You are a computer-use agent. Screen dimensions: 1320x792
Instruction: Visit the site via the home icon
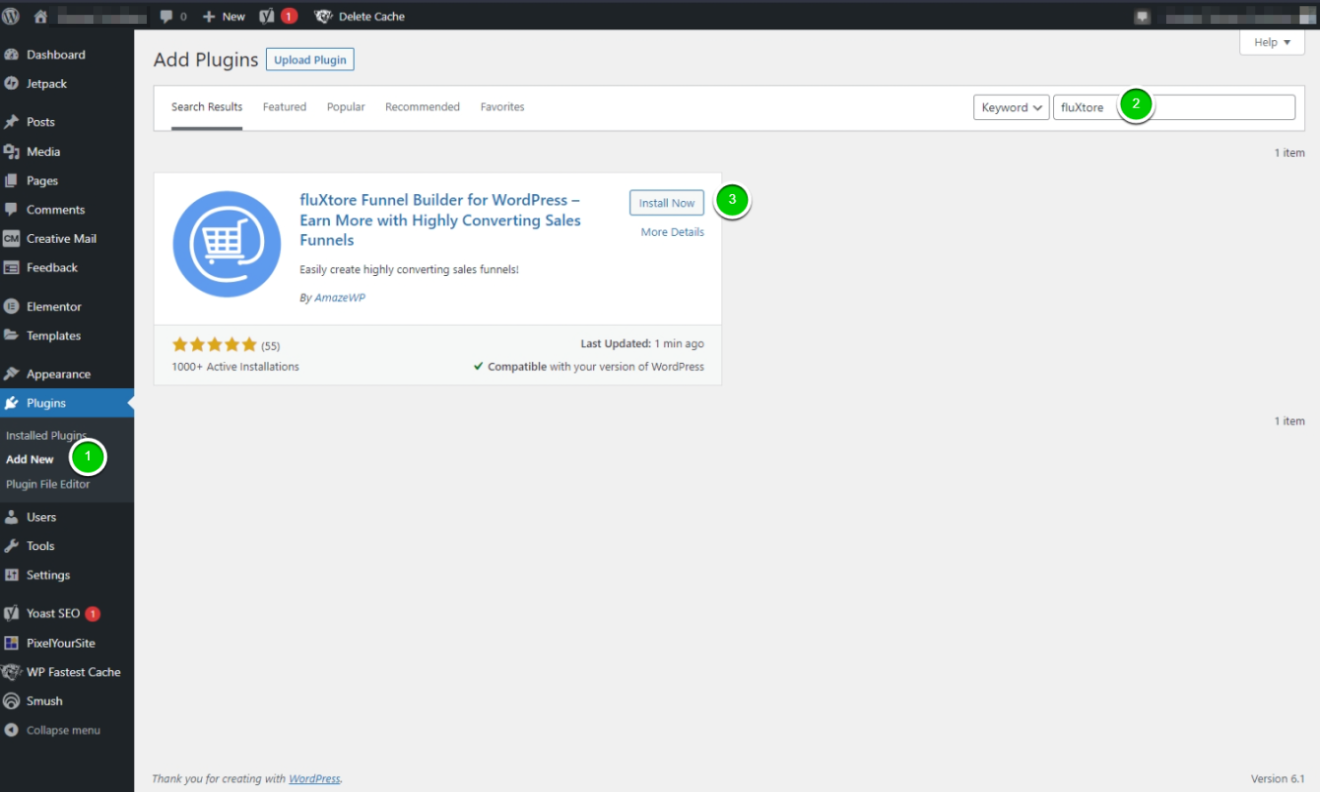(x=38, y=15)
